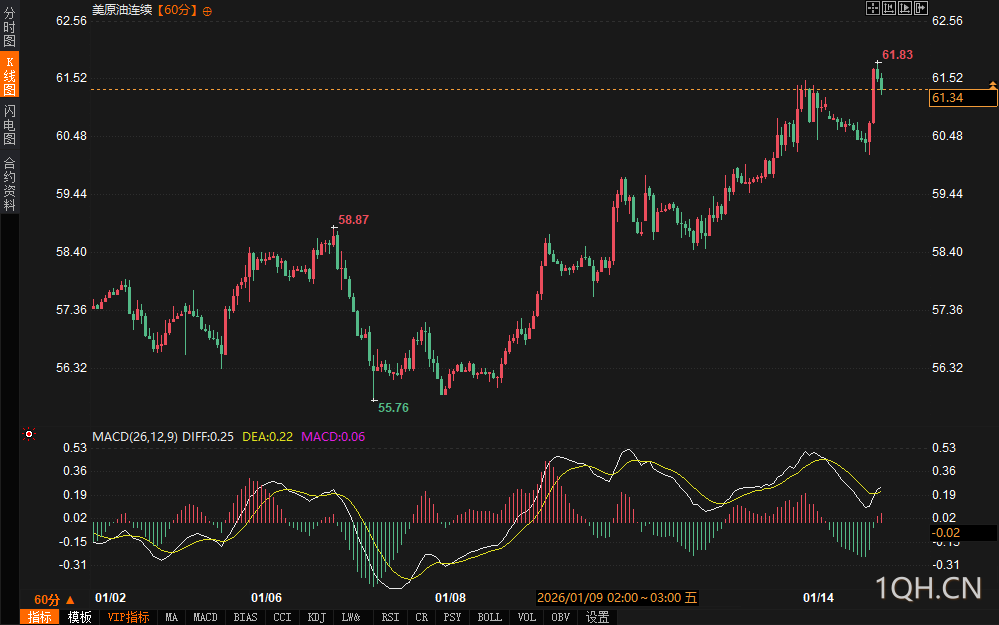Open VIP指标 indicators
Viewport: 999px width, 625px height.
(128, 617)
